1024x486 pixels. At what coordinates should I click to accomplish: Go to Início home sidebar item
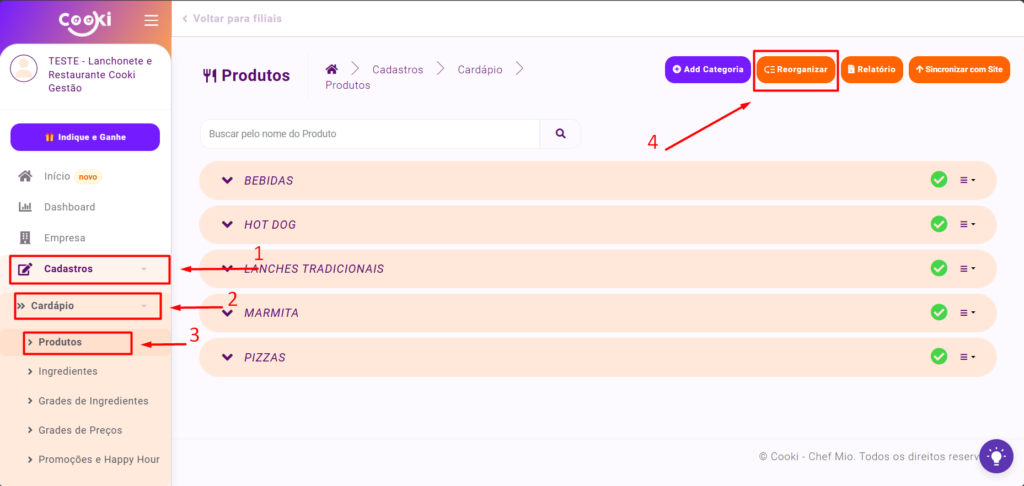57,176
